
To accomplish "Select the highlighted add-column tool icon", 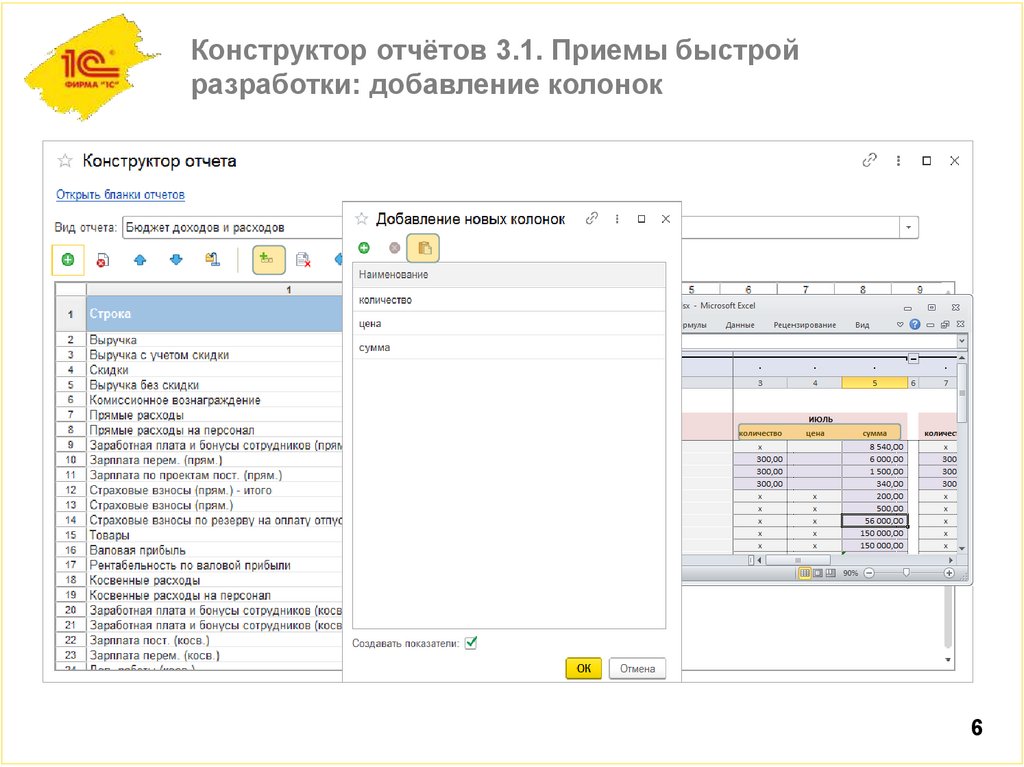I will pyautogui.click(x=267, y=259).
